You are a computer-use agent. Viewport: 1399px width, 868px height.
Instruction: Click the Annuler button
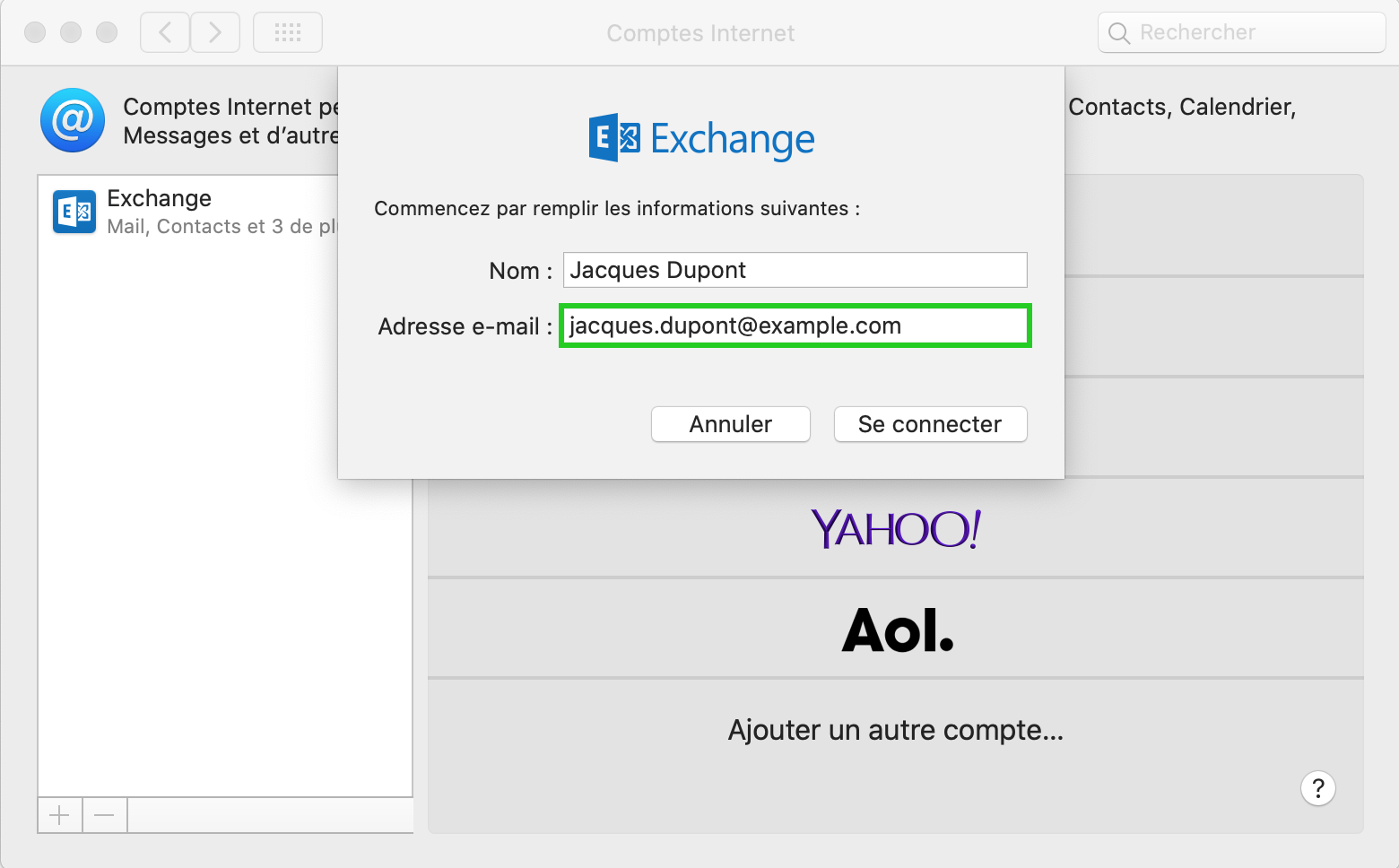pyautogui.click(x=731, y=424)
